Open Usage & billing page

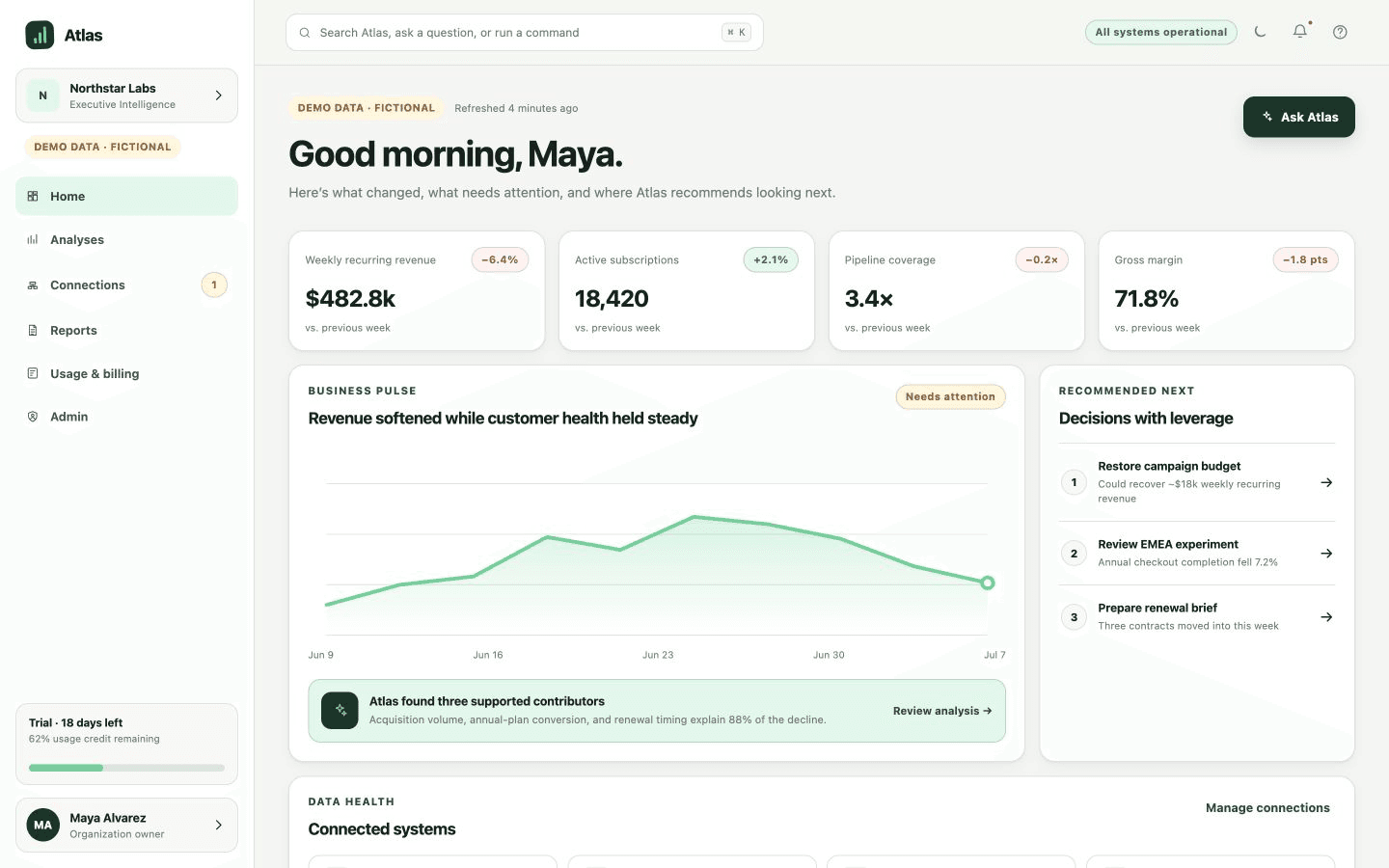pos(126,373)
